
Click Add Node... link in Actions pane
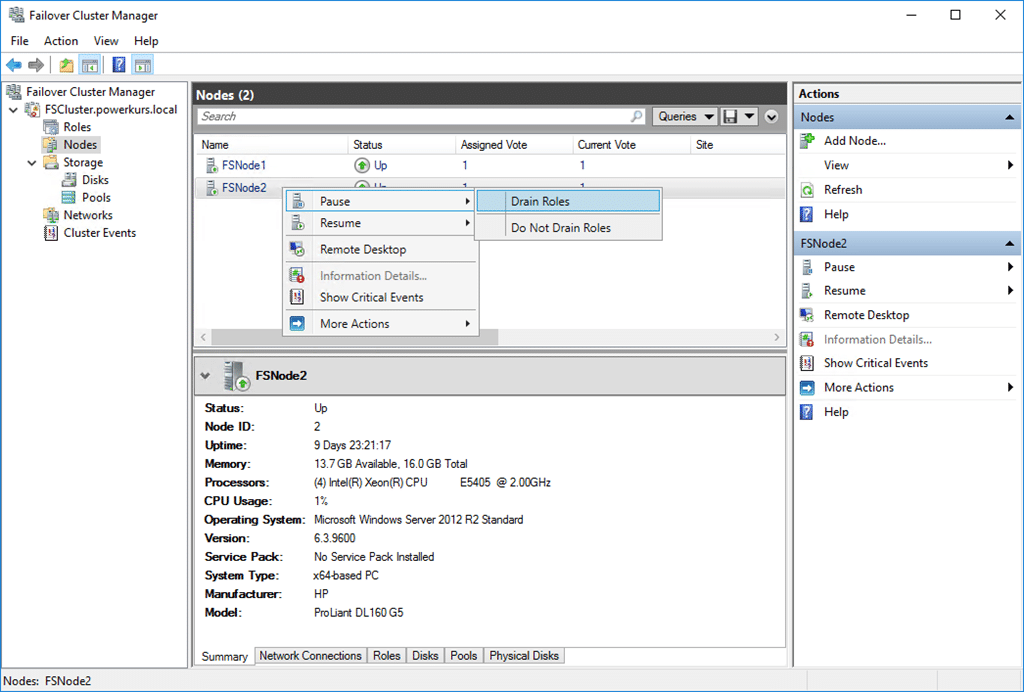coord(855,140)
